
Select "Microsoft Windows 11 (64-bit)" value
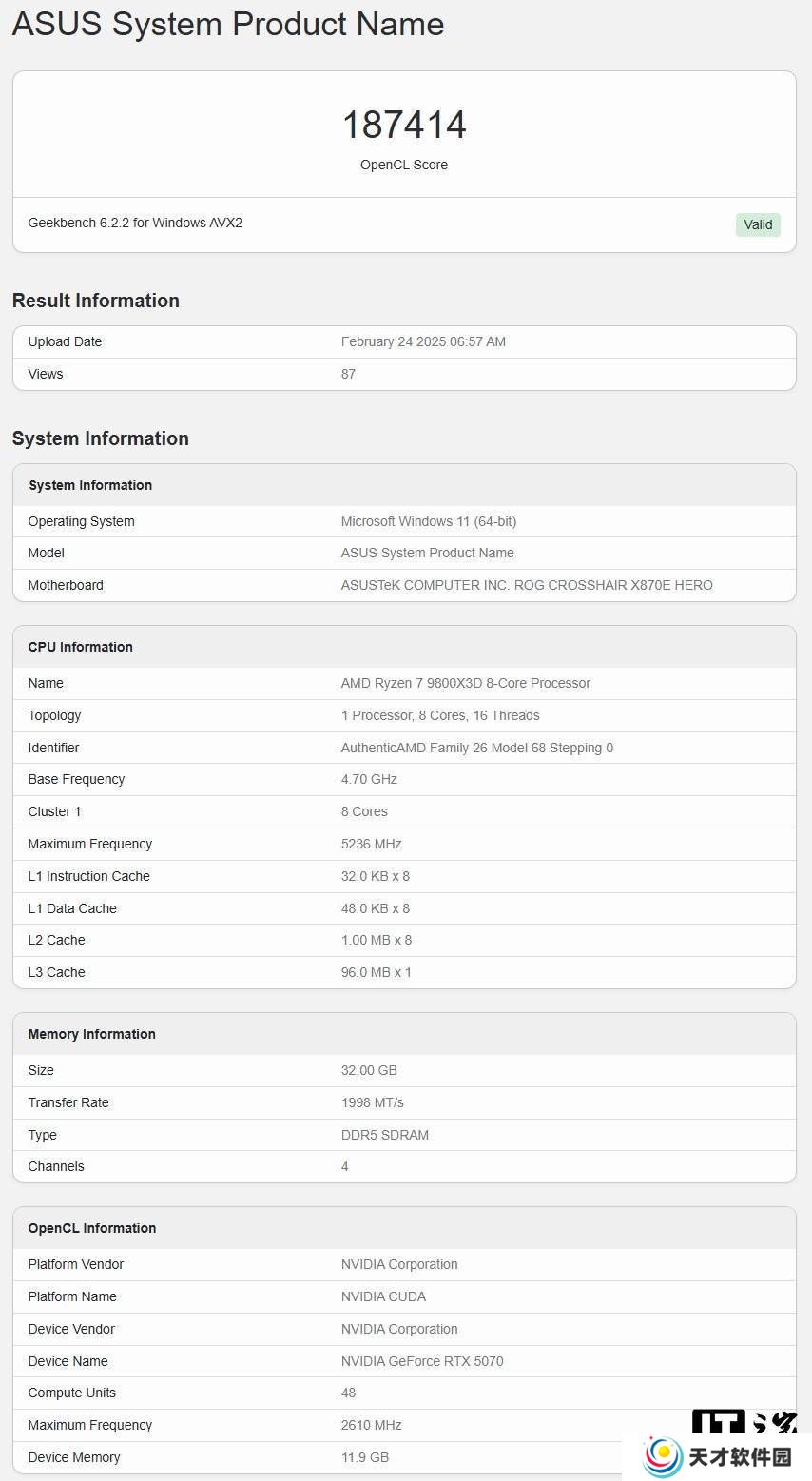tap(429, 521)
